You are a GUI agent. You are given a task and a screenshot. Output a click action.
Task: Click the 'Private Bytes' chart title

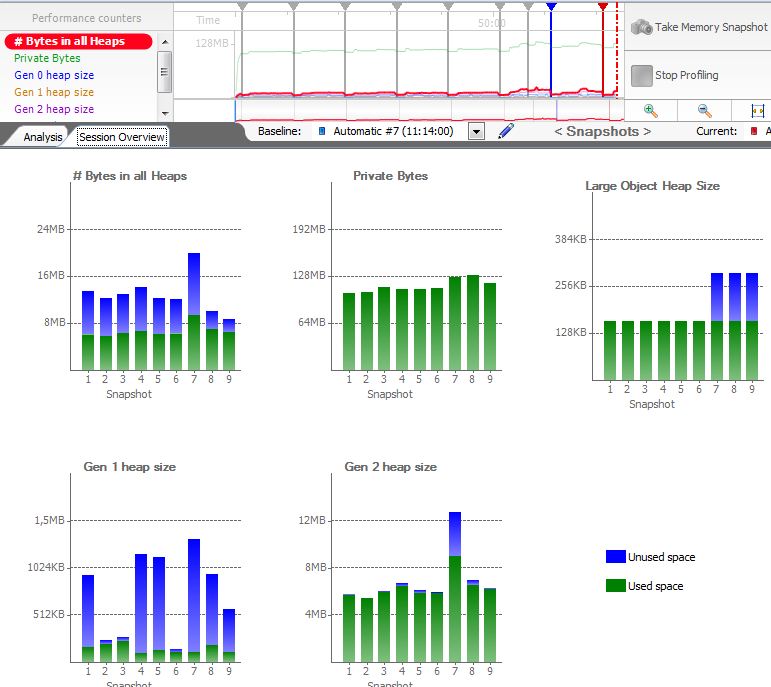390,176
